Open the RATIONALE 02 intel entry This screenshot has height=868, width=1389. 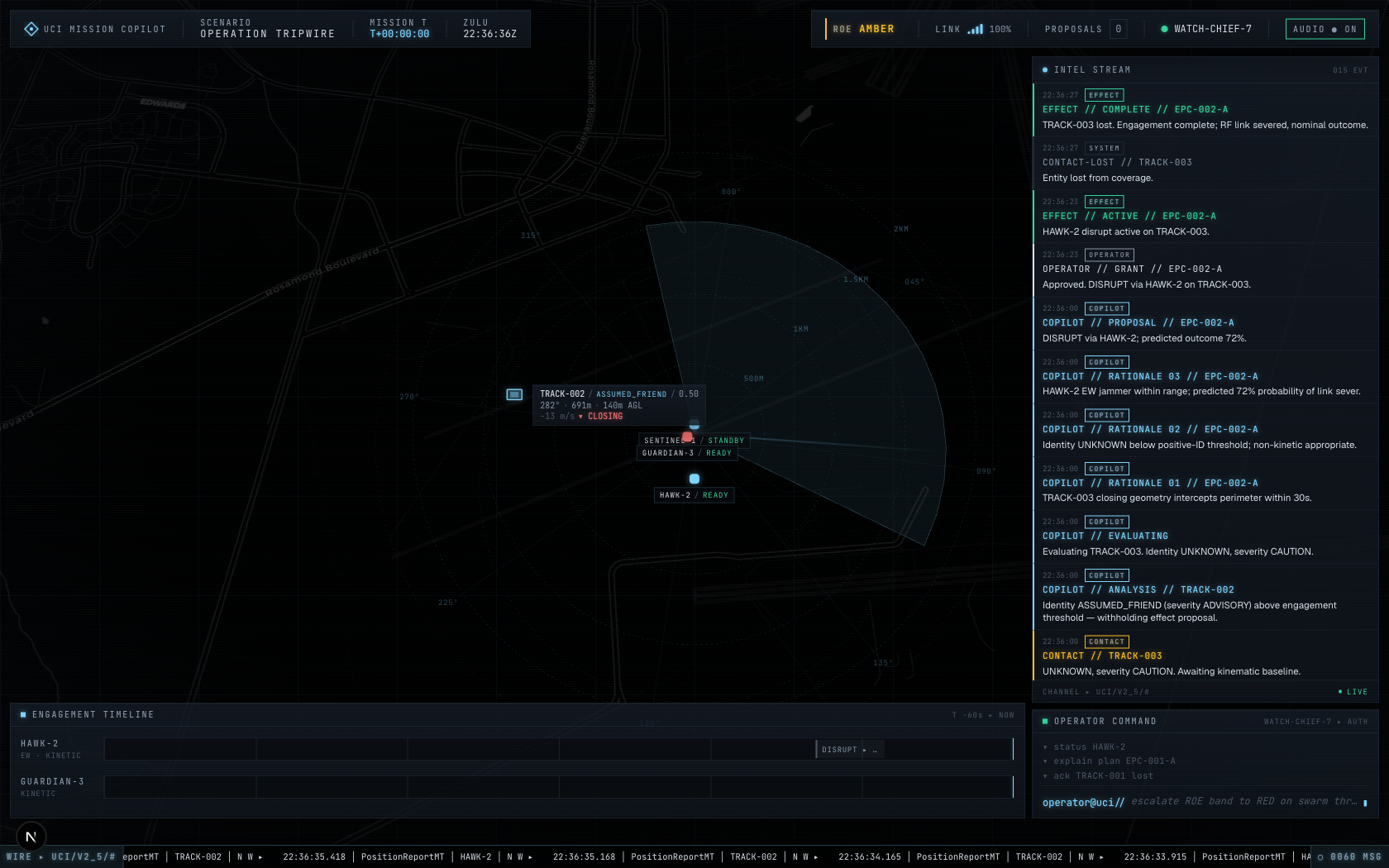click(x=1205, y=430)
